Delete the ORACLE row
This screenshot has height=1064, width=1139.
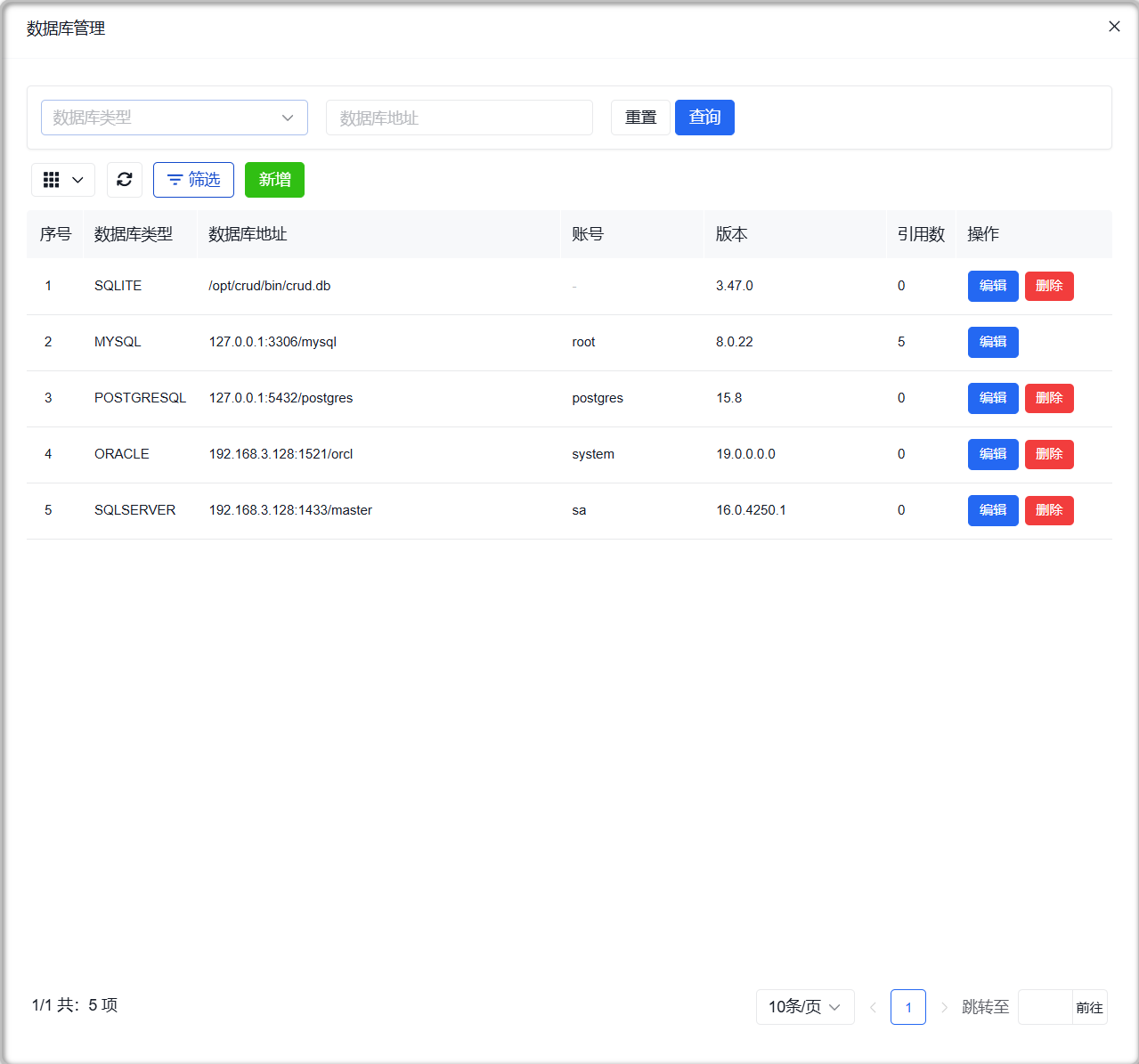click(x=1049, y=454)
